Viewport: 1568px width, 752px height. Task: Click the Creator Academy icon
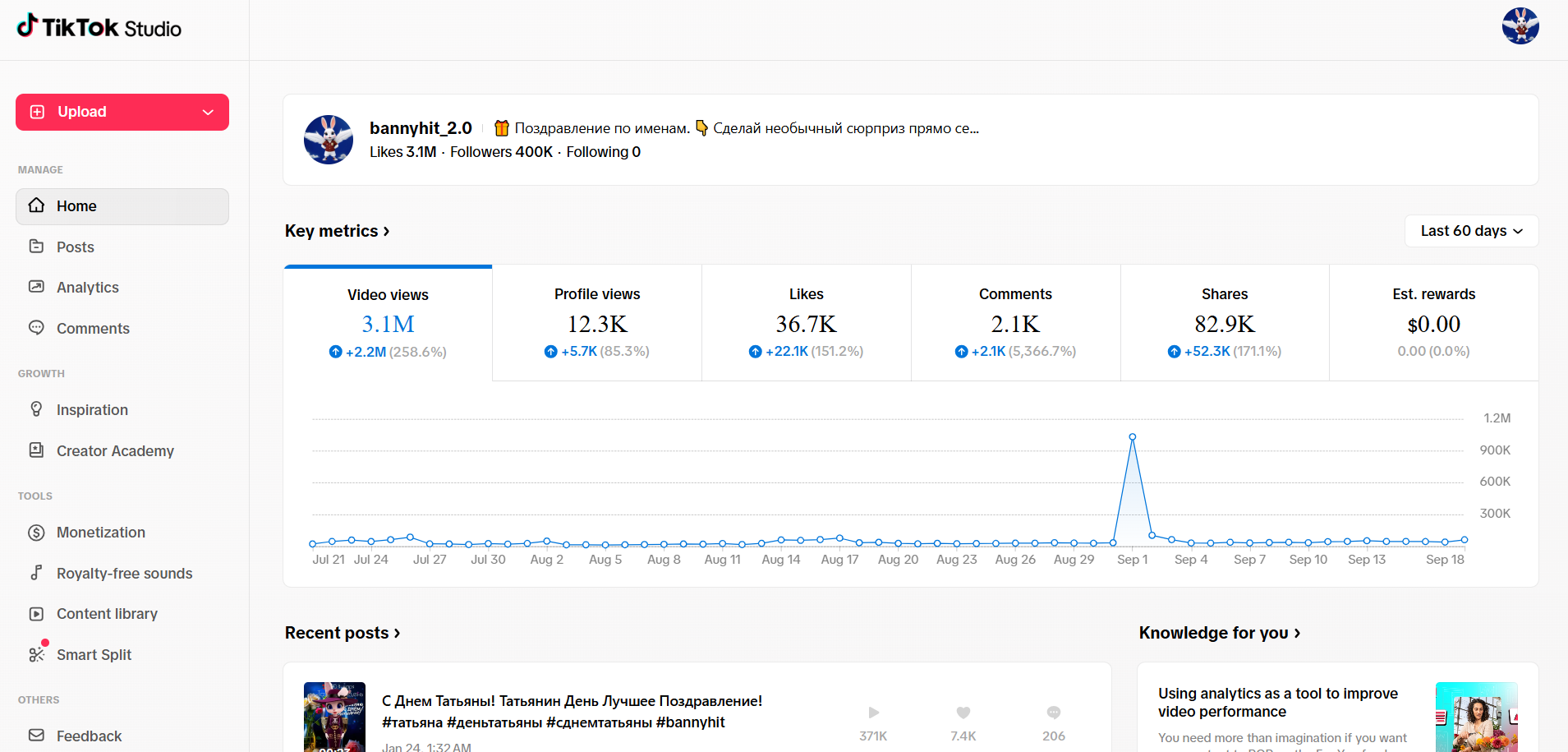36,450
